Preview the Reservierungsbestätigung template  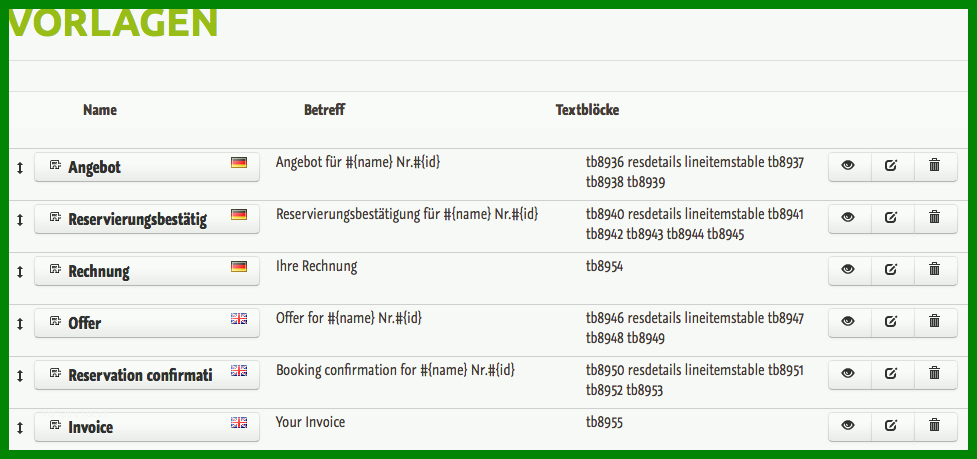click(x=849, y=218)
